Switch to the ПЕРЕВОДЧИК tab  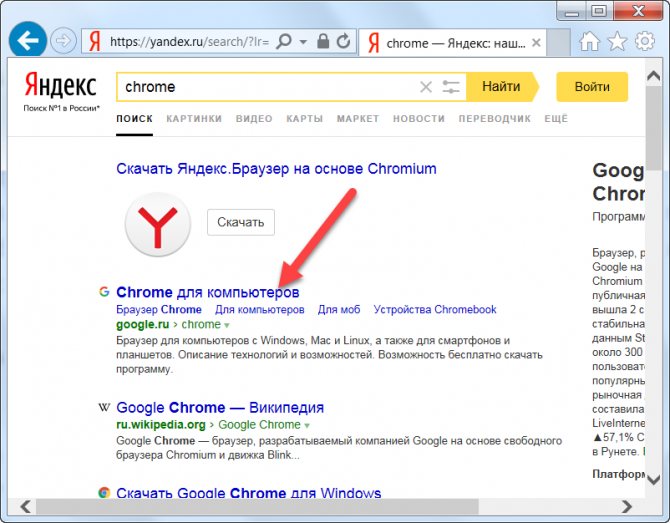pos(495,119)
